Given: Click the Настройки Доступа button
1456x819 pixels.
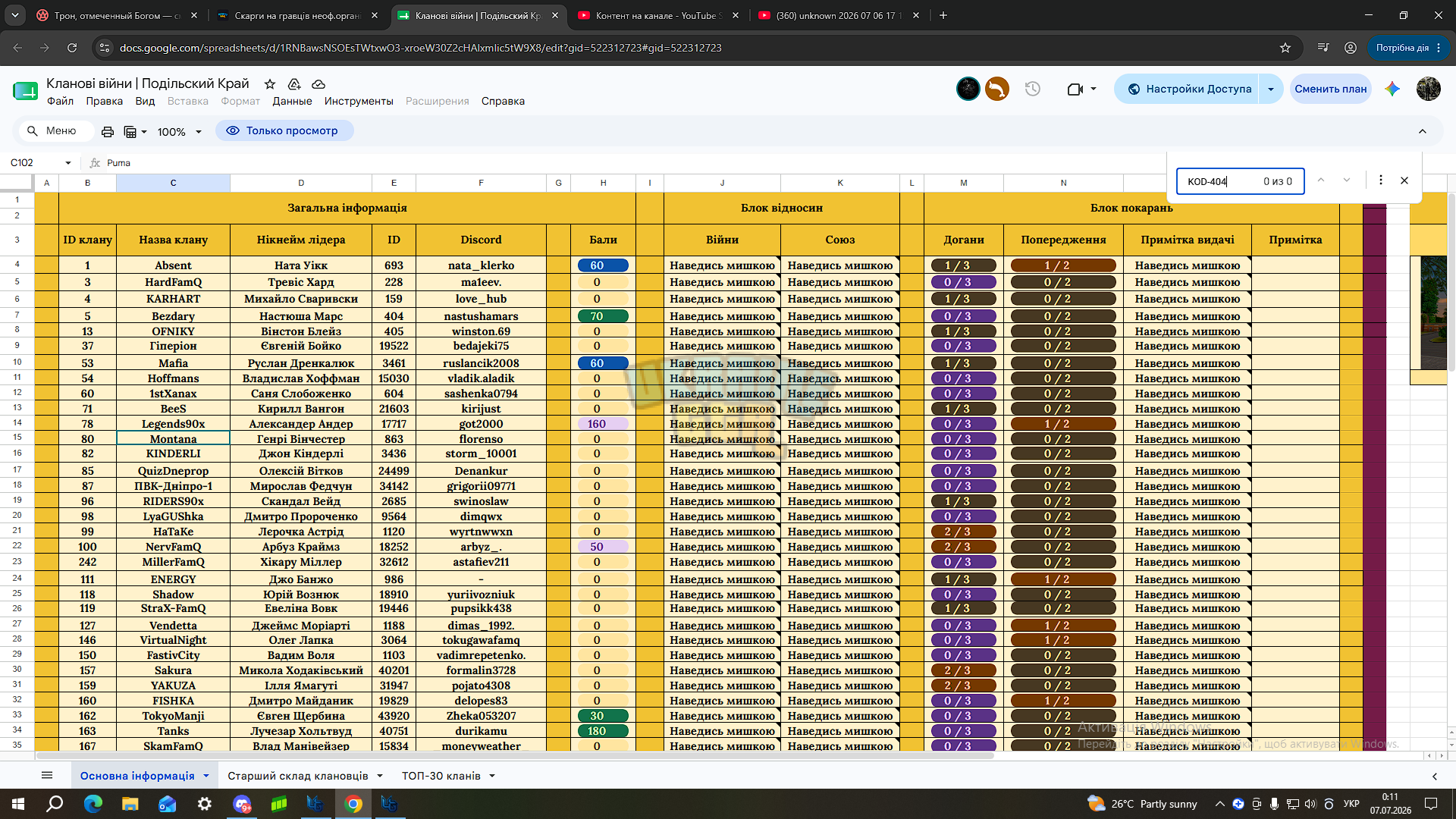Looking at the screenshot, I should tap(1188, 89).
